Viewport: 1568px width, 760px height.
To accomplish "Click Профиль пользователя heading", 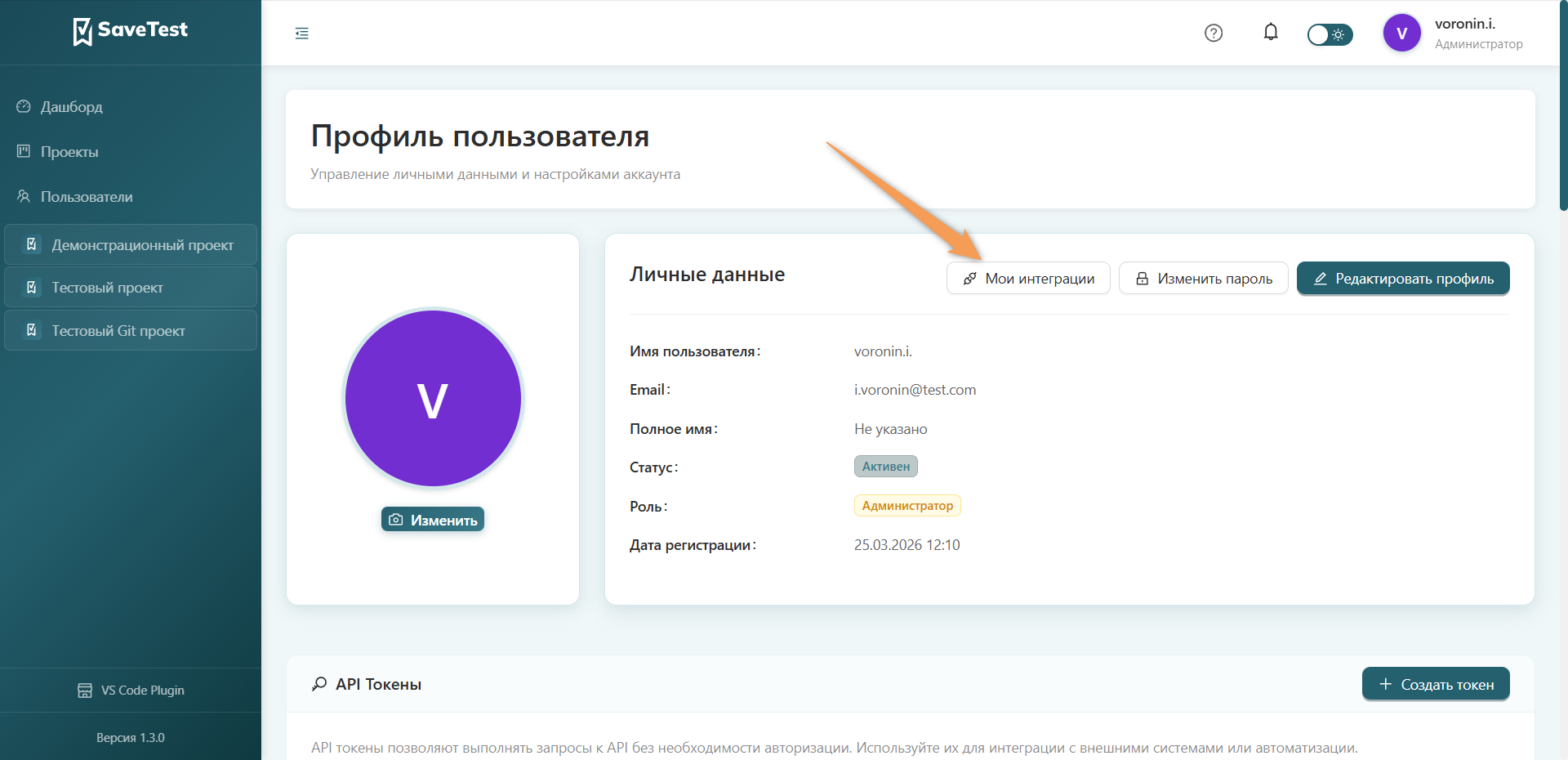I will [480, 136].
